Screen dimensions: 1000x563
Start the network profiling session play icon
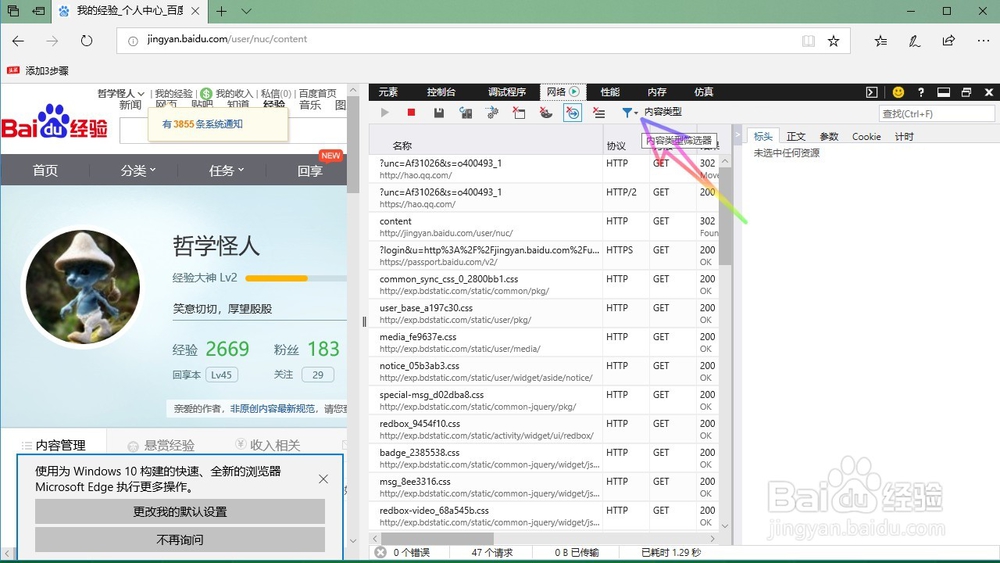point(385,113)
